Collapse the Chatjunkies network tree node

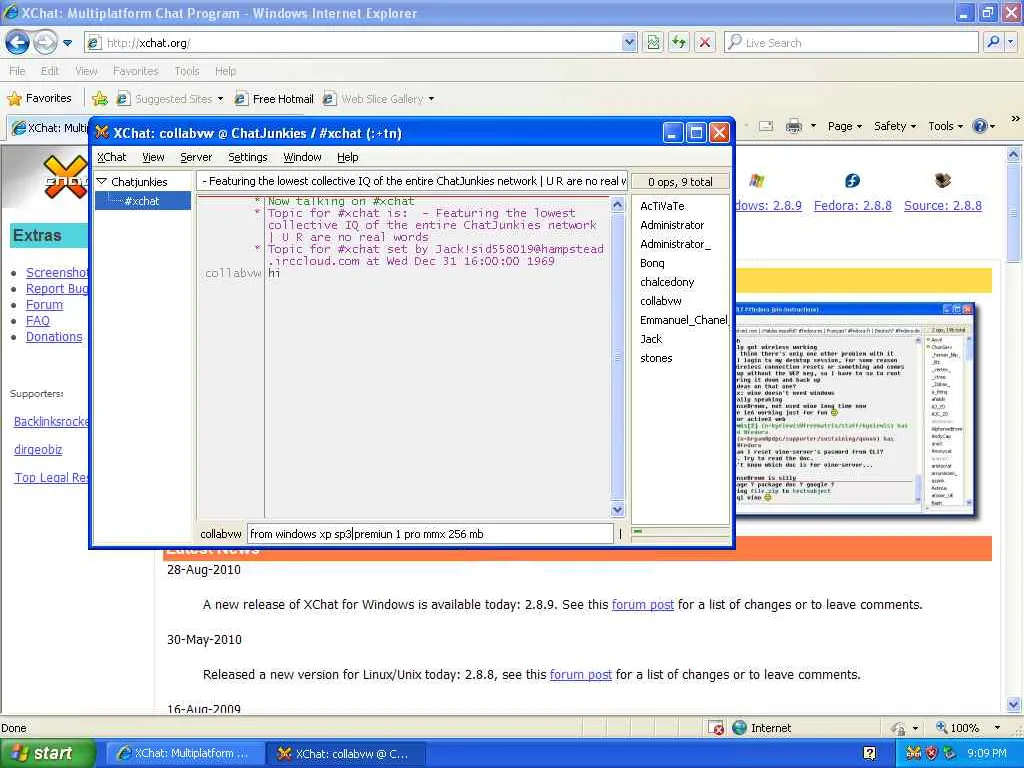(102, 182)
